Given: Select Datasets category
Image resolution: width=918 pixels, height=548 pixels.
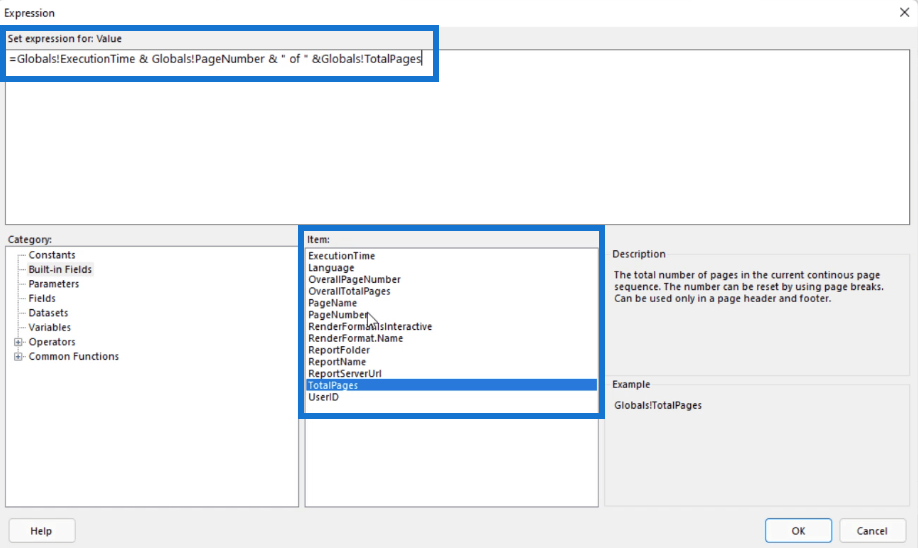Looking at the screenshot, I should pyautogui.click(x=48, y=313).
